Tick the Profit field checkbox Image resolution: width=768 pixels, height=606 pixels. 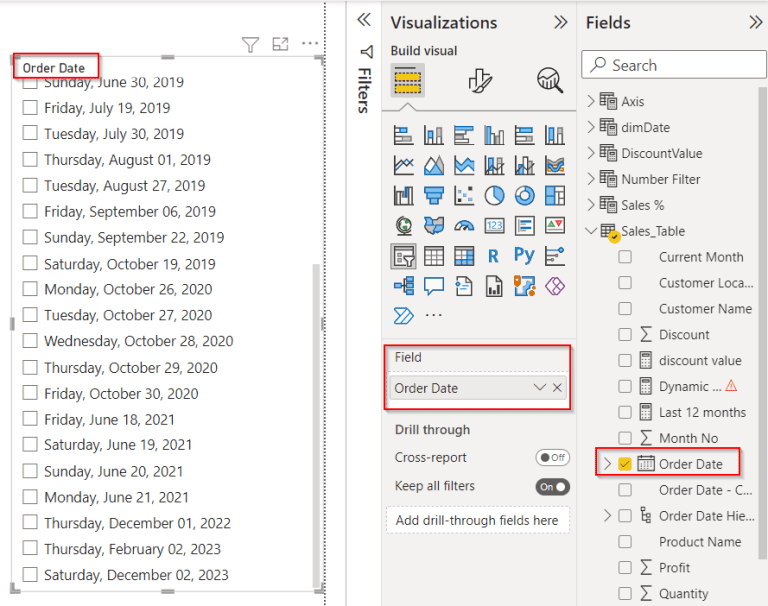[x=625, y=567]
